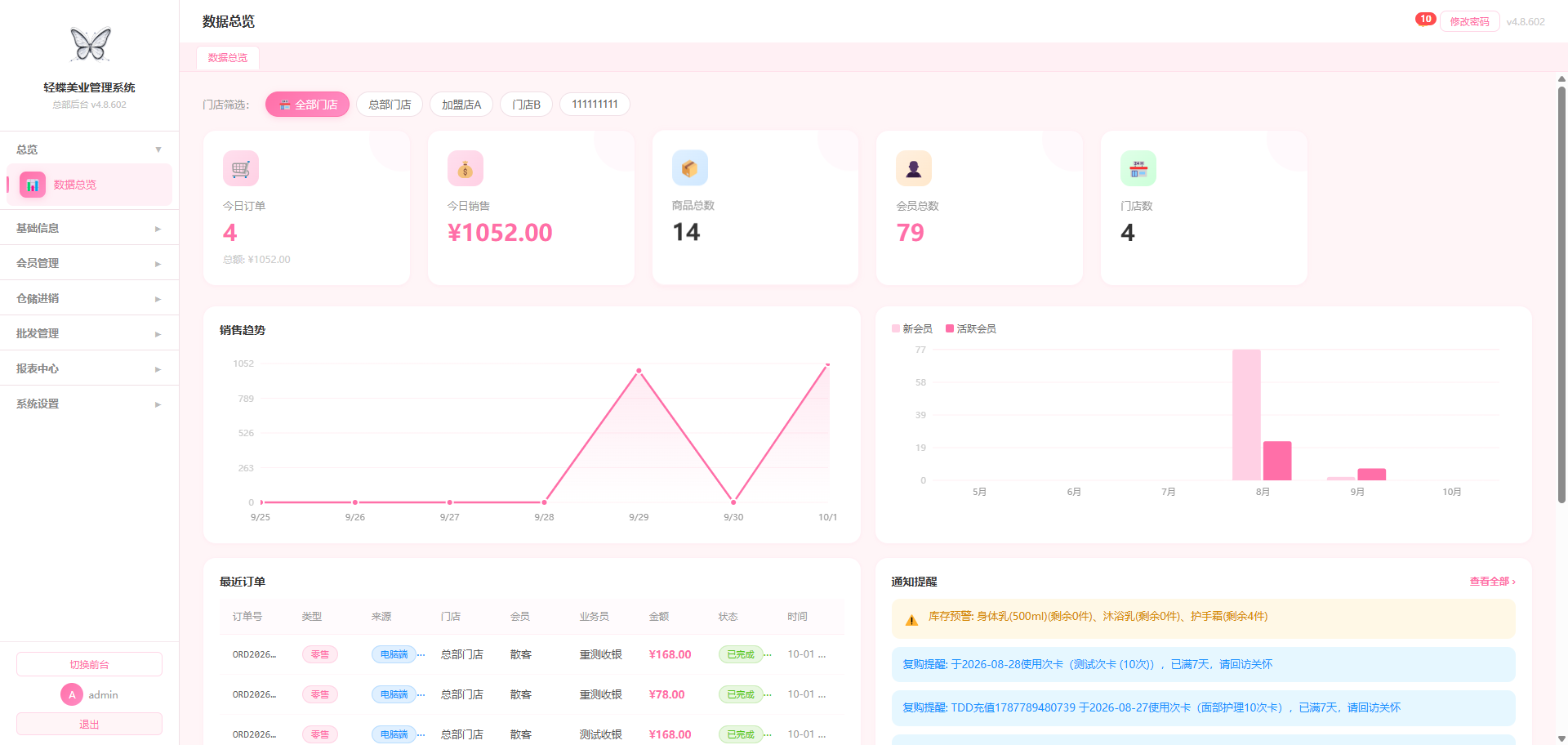Click the admin user avatar icon
This screenshot has width=1568, height=745.
click(x=72, y=694)
